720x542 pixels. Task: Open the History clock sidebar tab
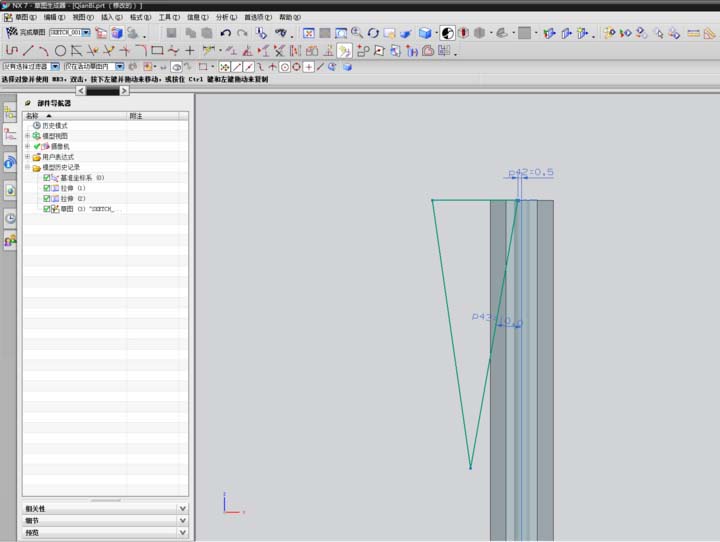click(x=10, y=217)
